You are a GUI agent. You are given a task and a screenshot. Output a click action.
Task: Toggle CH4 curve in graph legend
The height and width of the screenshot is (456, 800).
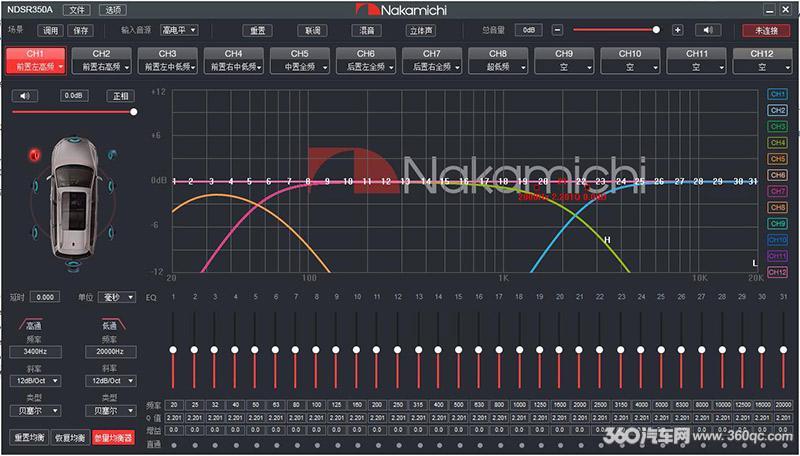[x=777, y=143]
